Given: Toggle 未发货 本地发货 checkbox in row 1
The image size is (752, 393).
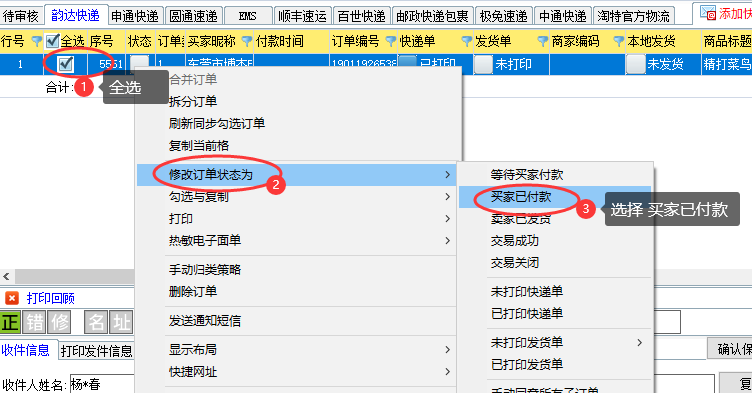Looking at the screenshot, I should (x=635, y=64).
